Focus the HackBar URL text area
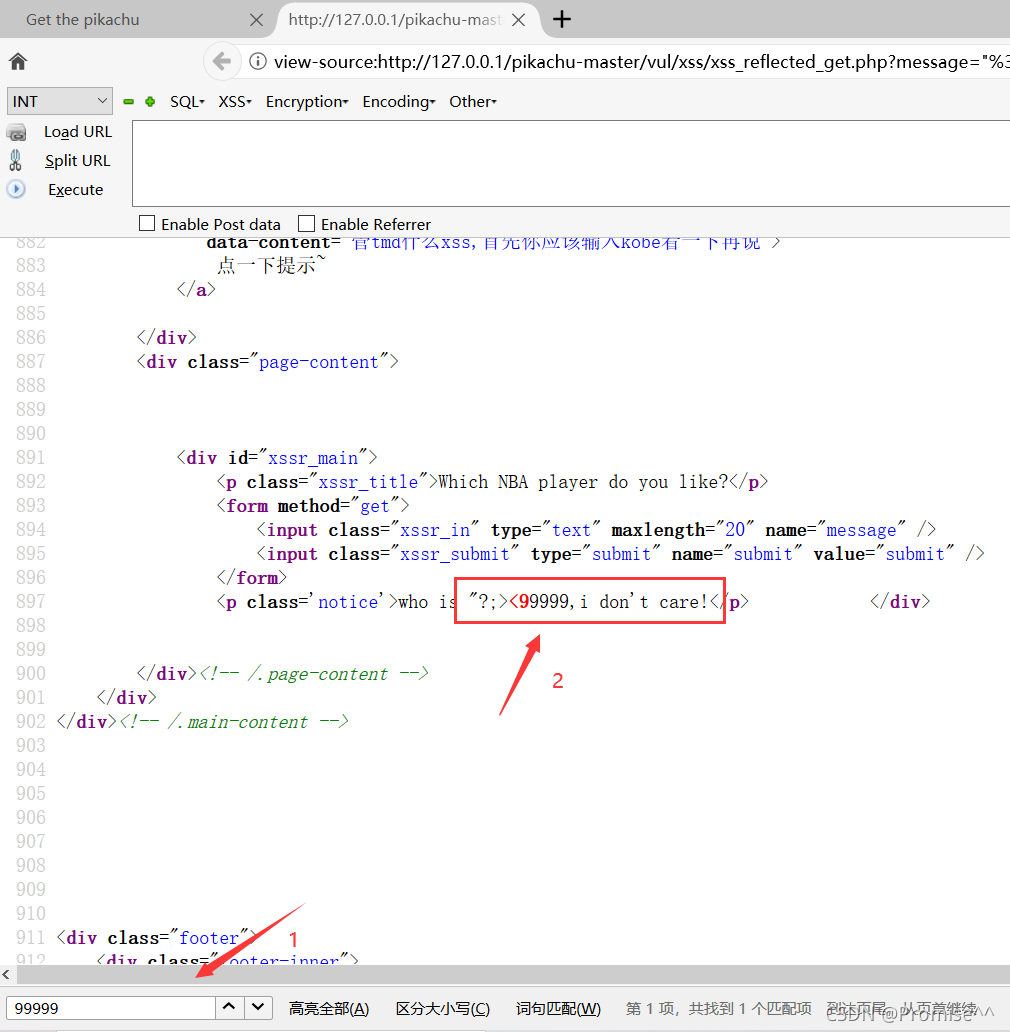 coord(570,163)
